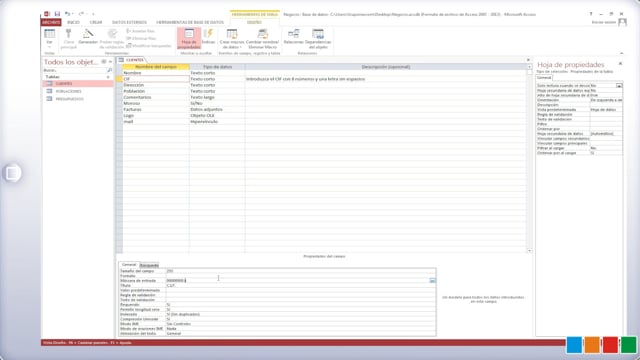Image resolution: width=640 pixels, height=360 pixels.
Task: Click the Buscar search box in navigation pane
Action: point(74,70)
